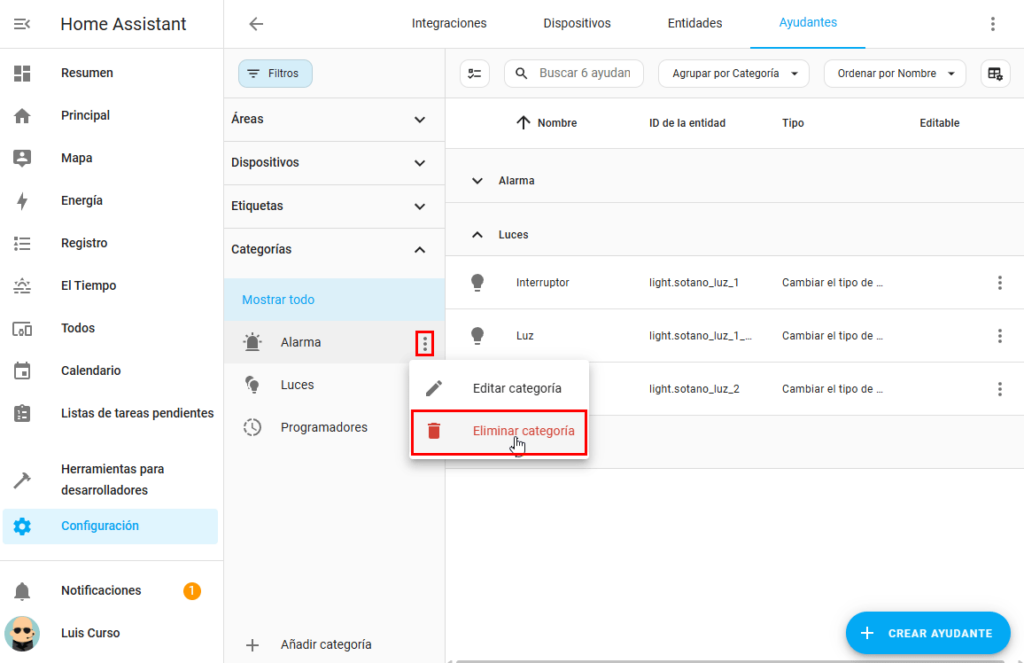Open Notificaciones bell in sidebar
Screen dimensions: 1024x663
click(x=22, y=591)
